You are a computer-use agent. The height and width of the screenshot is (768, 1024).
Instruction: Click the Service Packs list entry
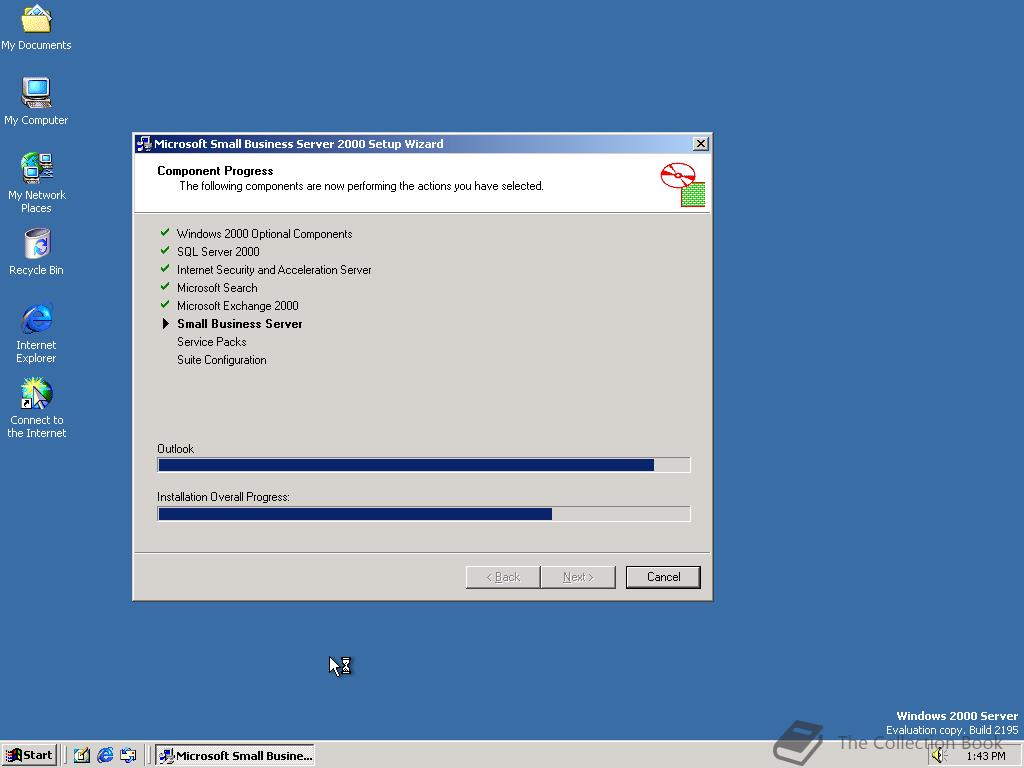(x=212, y=342)
